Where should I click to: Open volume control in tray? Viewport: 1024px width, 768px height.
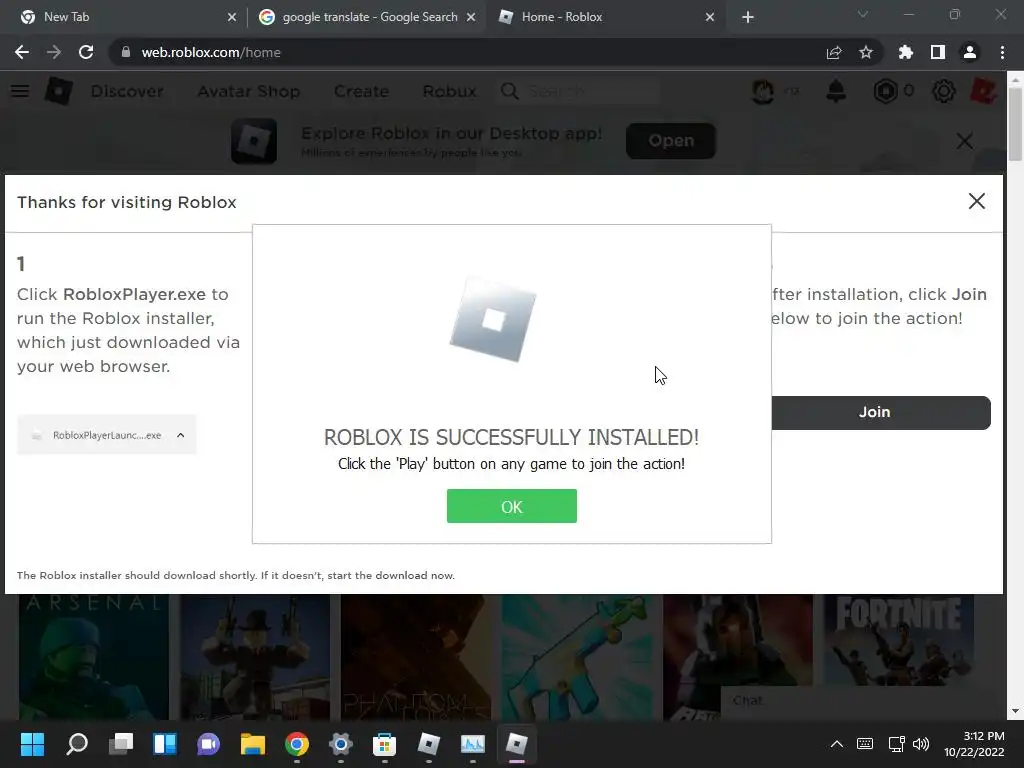(921, 744)
